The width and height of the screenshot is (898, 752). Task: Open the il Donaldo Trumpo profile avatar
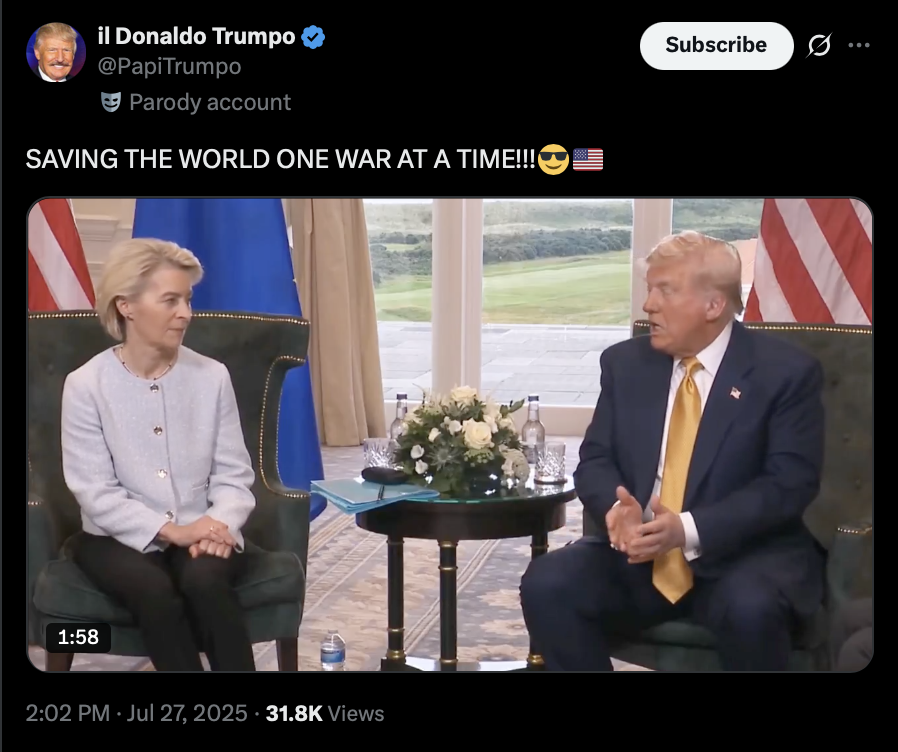point(56,52)
